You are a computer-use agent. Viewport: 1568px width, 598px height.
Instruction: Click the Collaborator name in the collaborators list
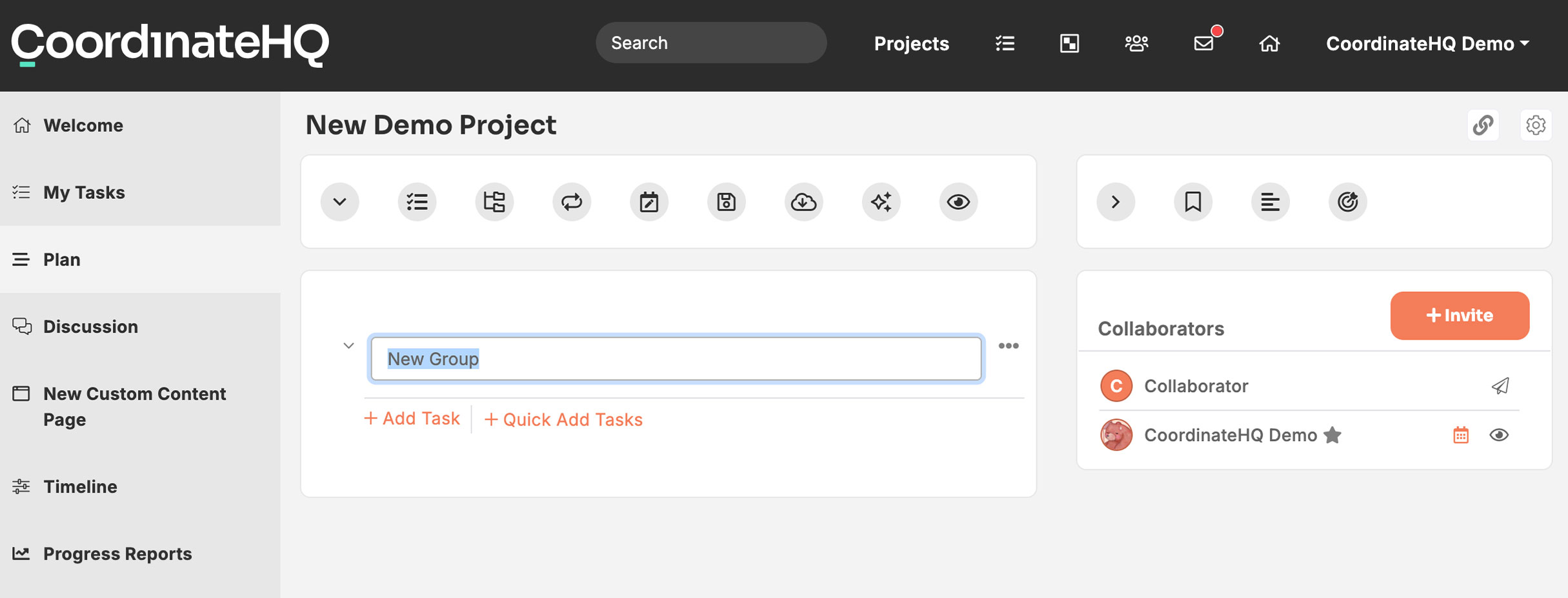point(1196,386)
